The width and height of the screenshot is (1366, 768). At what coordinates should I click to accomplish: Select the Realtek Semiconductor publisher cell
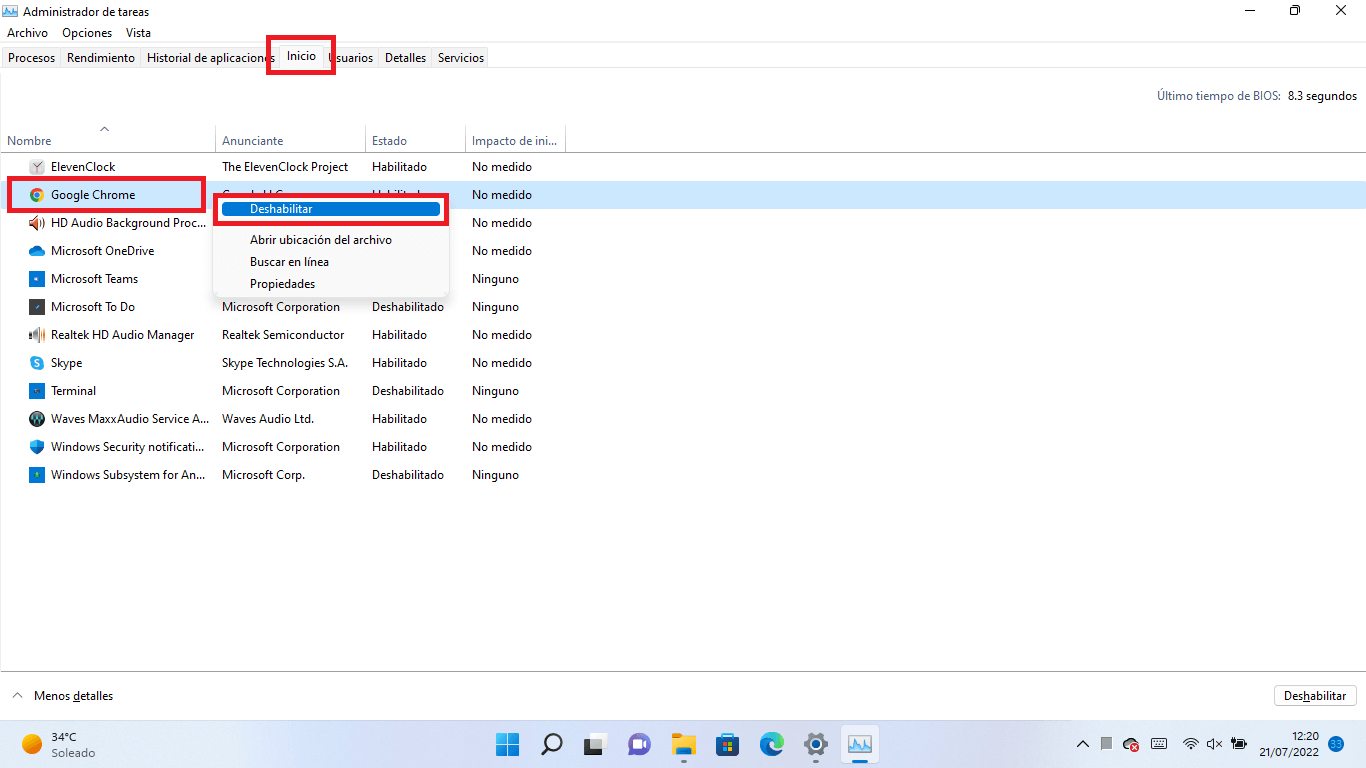(x=283, y=335)
